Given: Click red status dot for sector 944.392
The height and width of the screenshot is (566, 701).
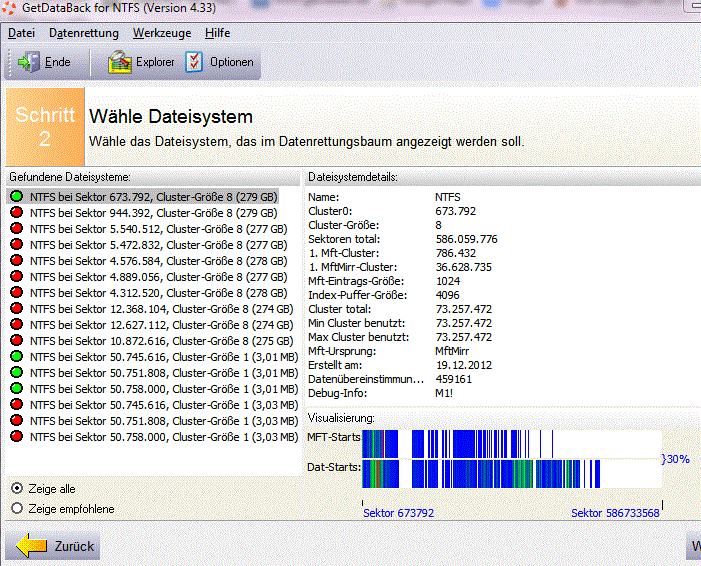Looking at the screenshot, I should coord(16,213).
